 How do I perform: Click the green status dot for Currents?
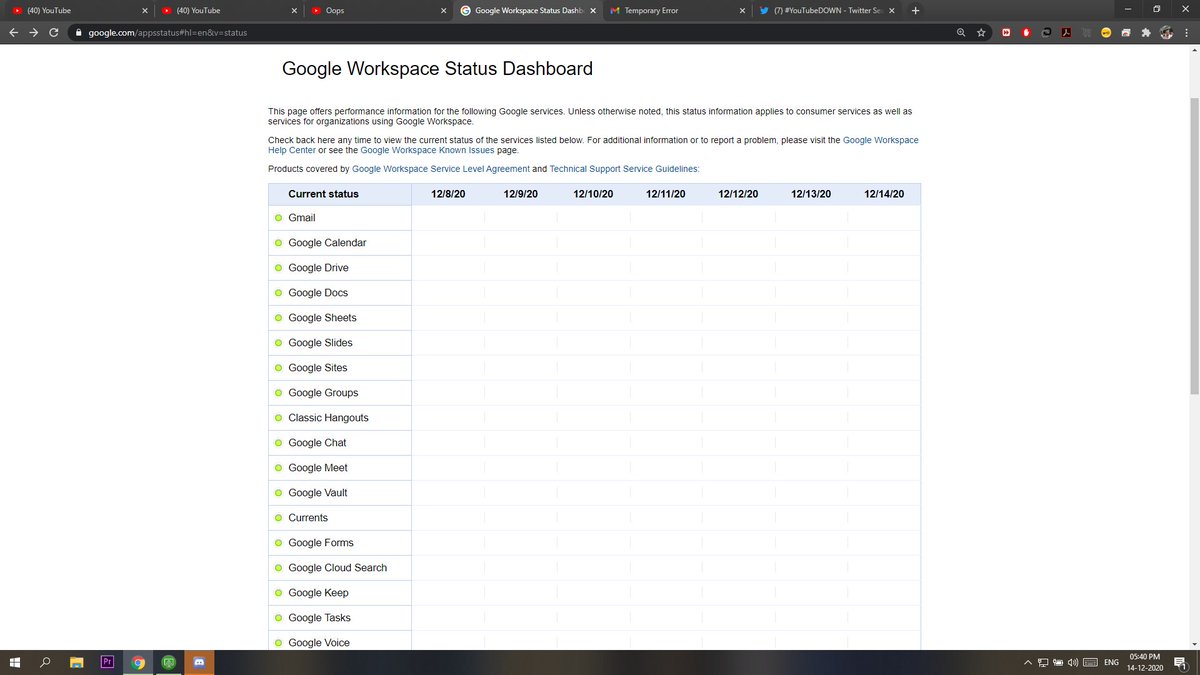(278, 518)
